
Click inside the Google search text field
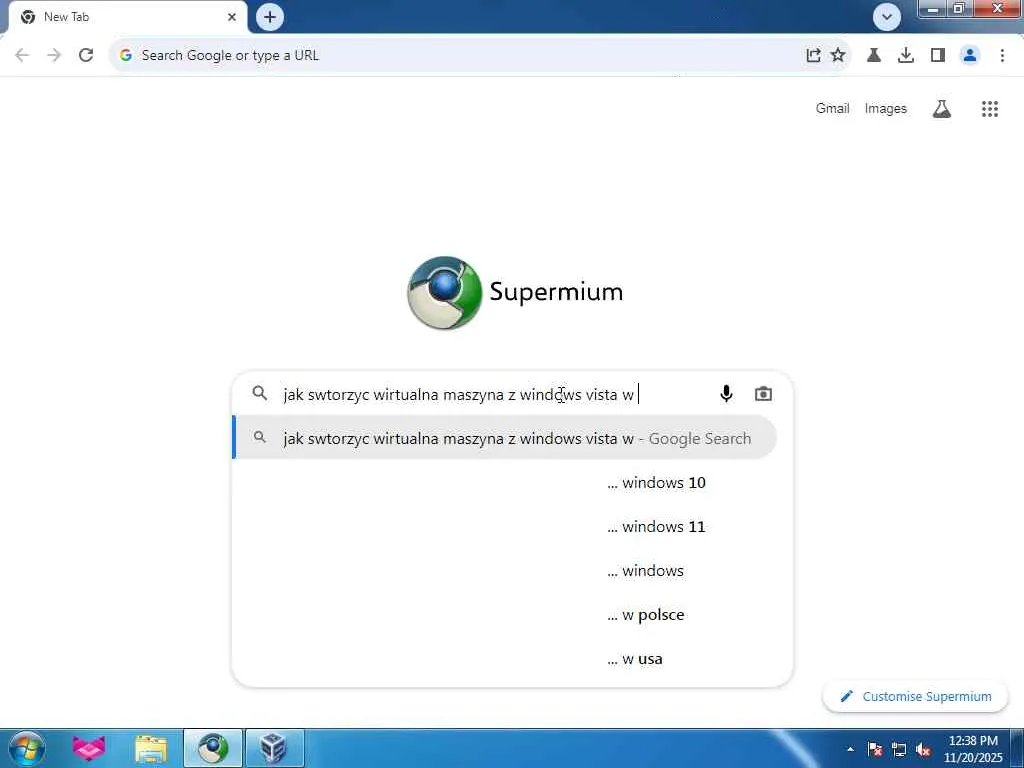(x=493, y=394)
